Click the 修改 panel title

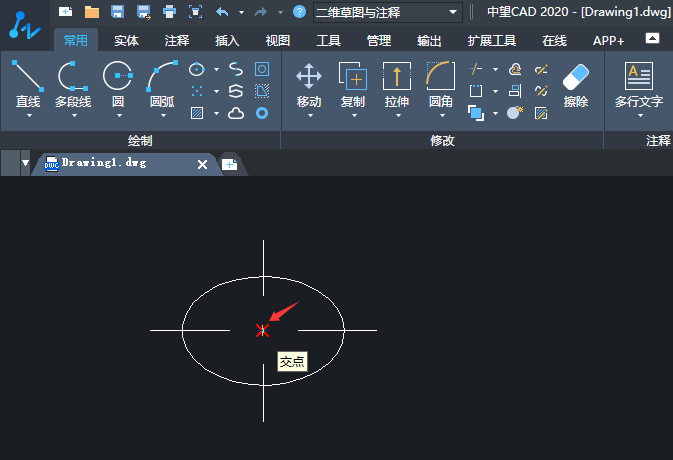coord(443,140)
